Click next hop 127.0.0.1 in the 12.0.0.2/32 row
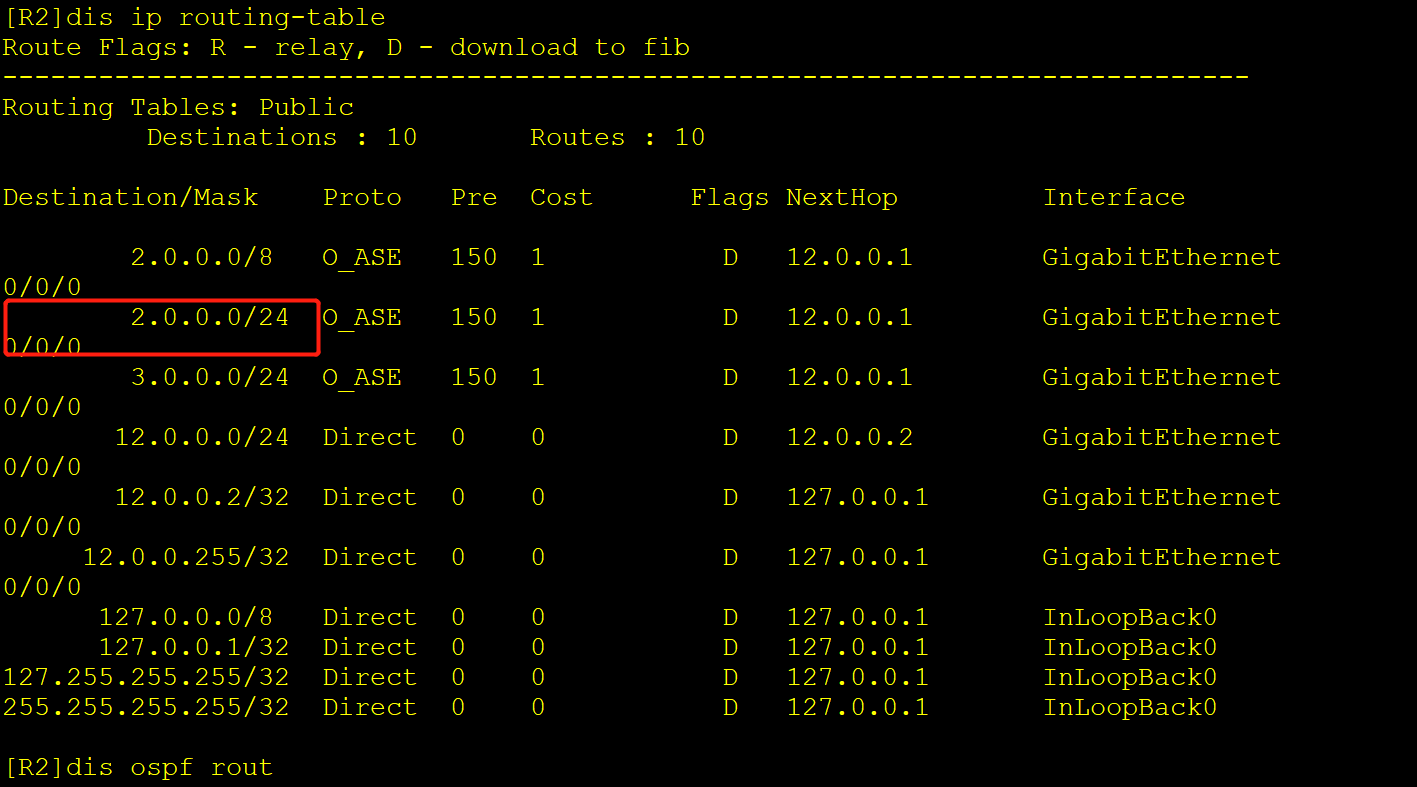The width and height of the screenshot is (1417, 787). coord(857,497)
